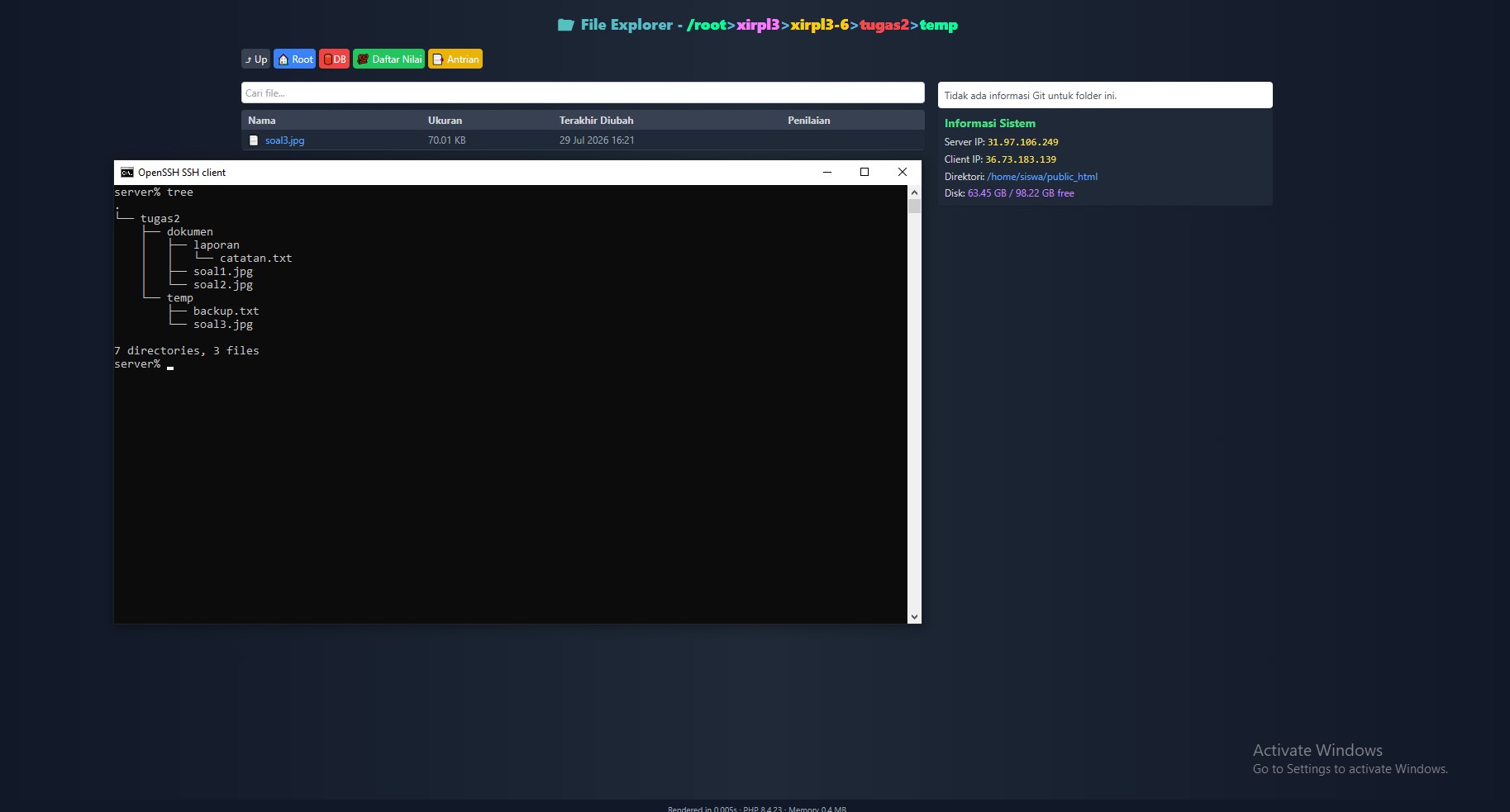
Task: Click the Cari file search field
Action: click(x=583, y=93)
